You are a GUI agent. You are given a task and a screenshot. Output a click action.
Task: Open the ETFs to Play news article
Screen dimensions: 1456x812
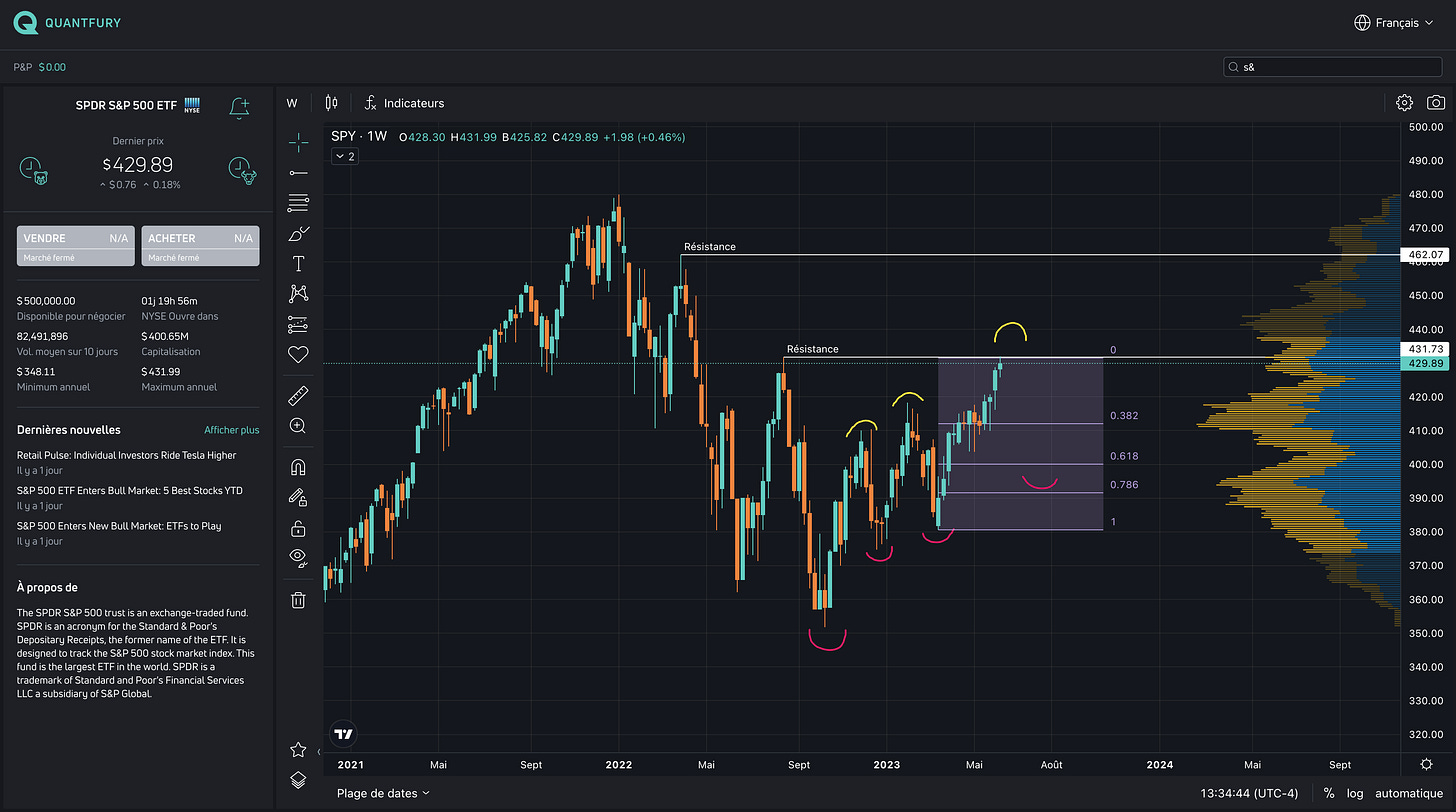[x=119, y=526]
